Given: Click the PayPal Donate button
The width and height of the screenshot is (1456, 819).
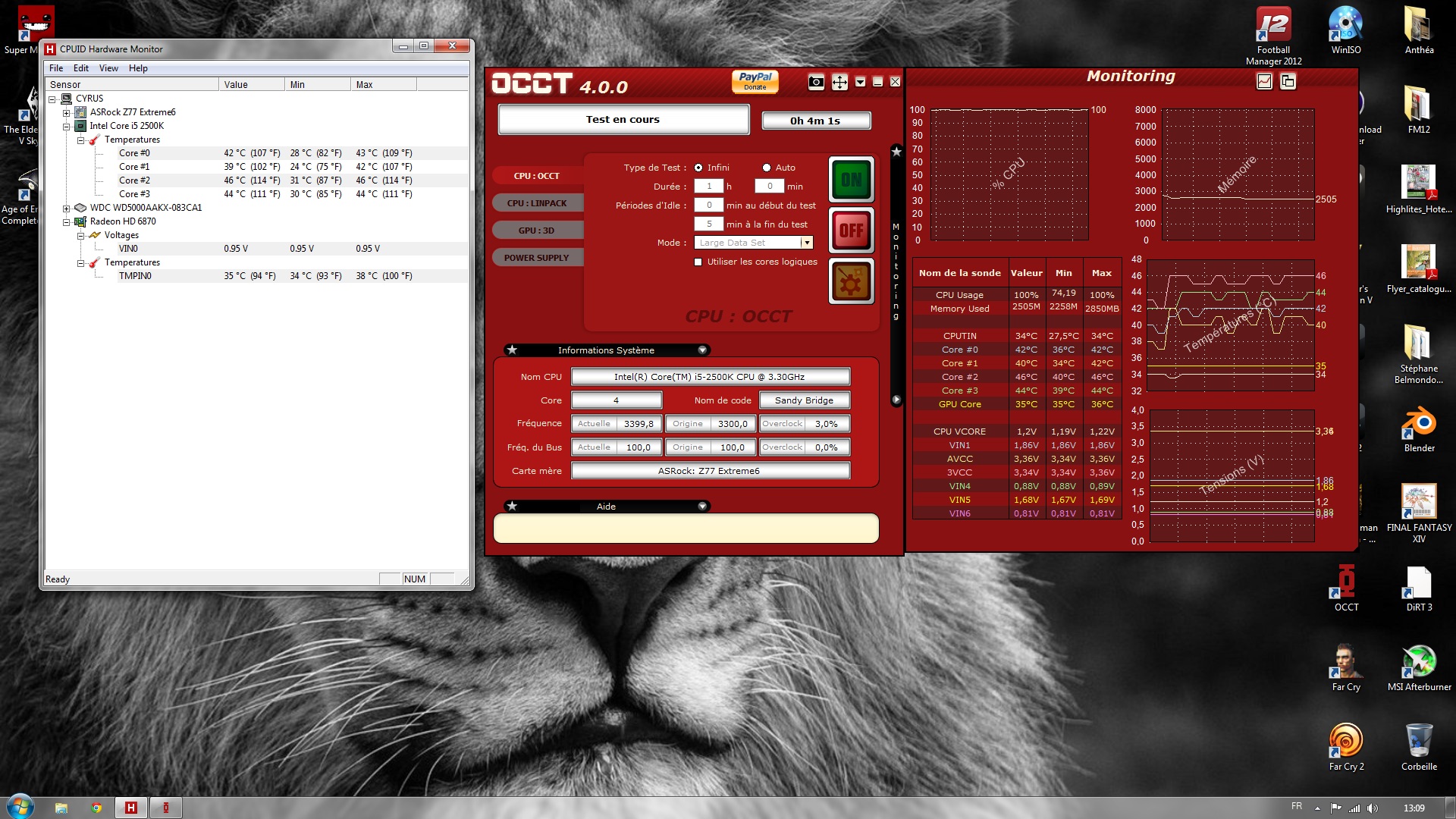Looking at the screenshot, I should [x=755, y=80].
